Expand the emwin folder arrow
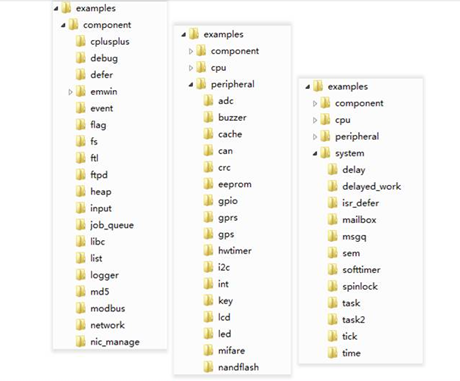This screenshot has height=381, width=460. pos(70,92)
